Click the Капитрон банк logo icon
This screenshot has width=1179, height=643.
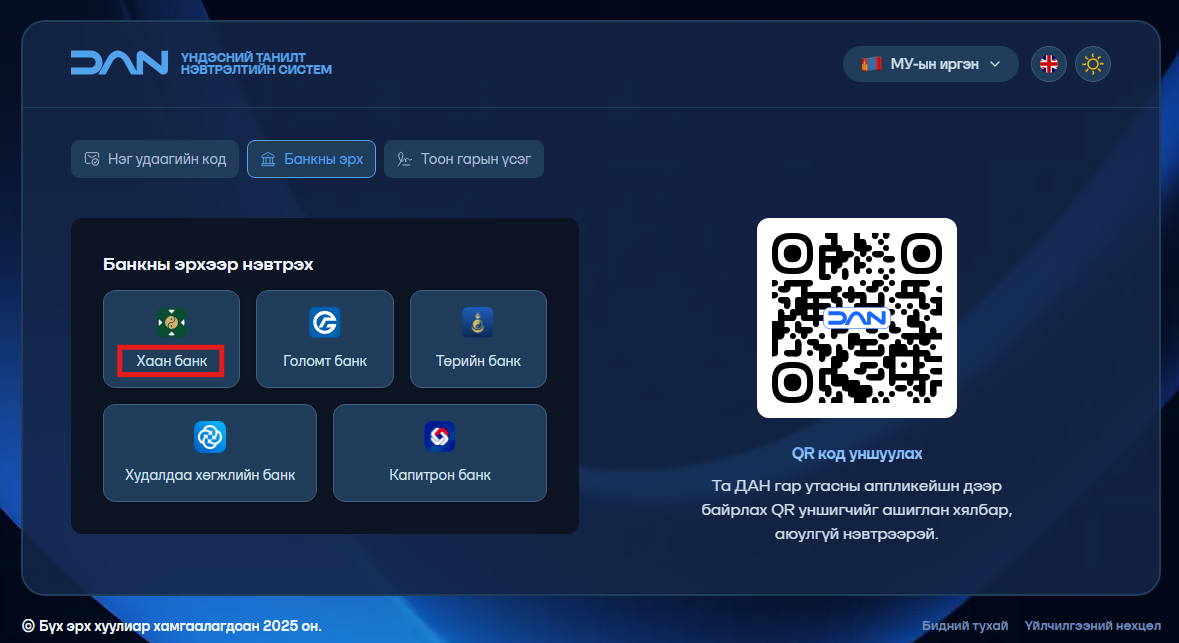tap(440, 437)
